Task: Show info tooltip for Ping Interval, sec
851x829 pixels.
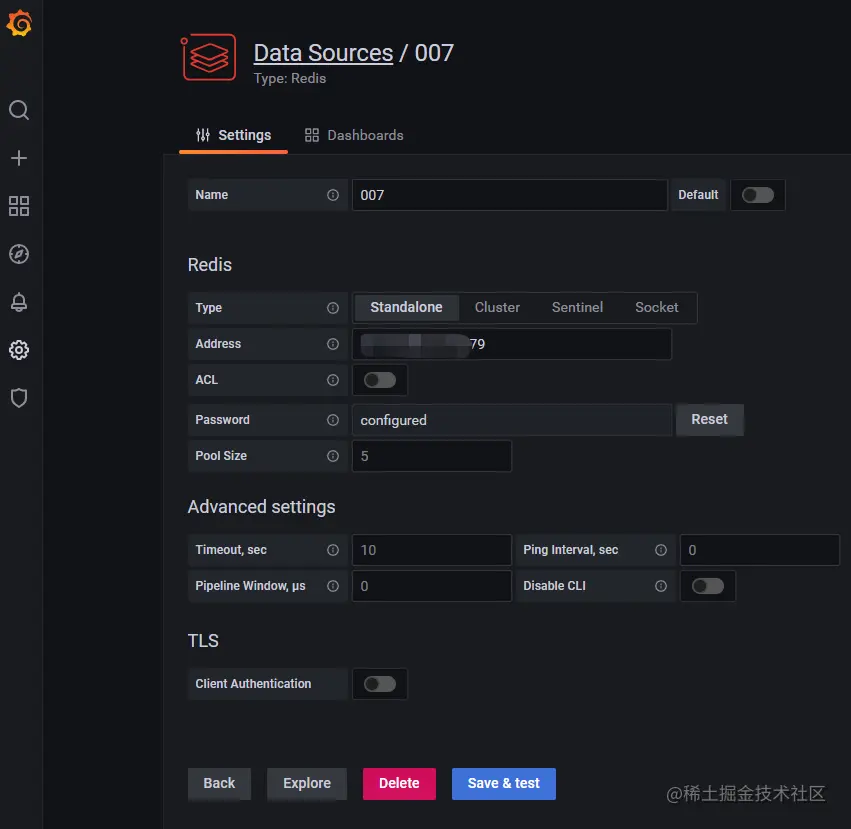Action: [661, 550]
